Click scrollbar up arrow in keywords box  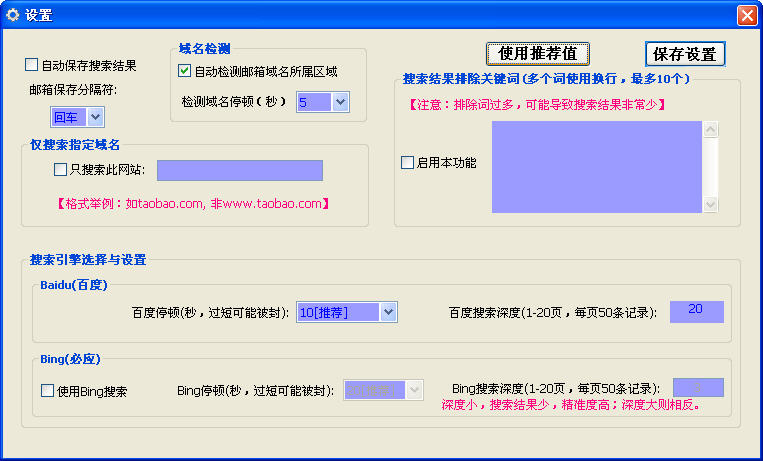711,129
